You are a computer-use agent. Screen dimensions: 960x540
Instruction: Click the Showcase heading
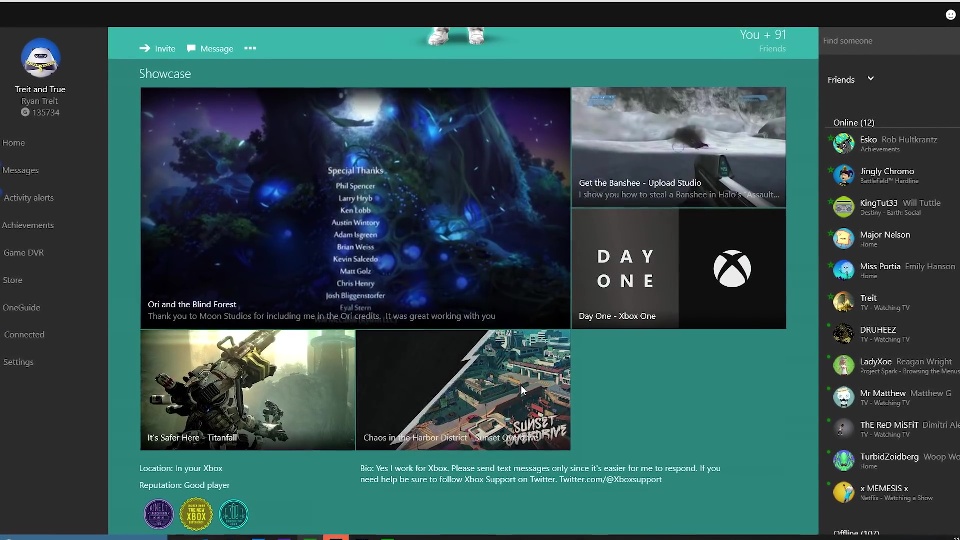pyautogui.click(x=165, y=73)
